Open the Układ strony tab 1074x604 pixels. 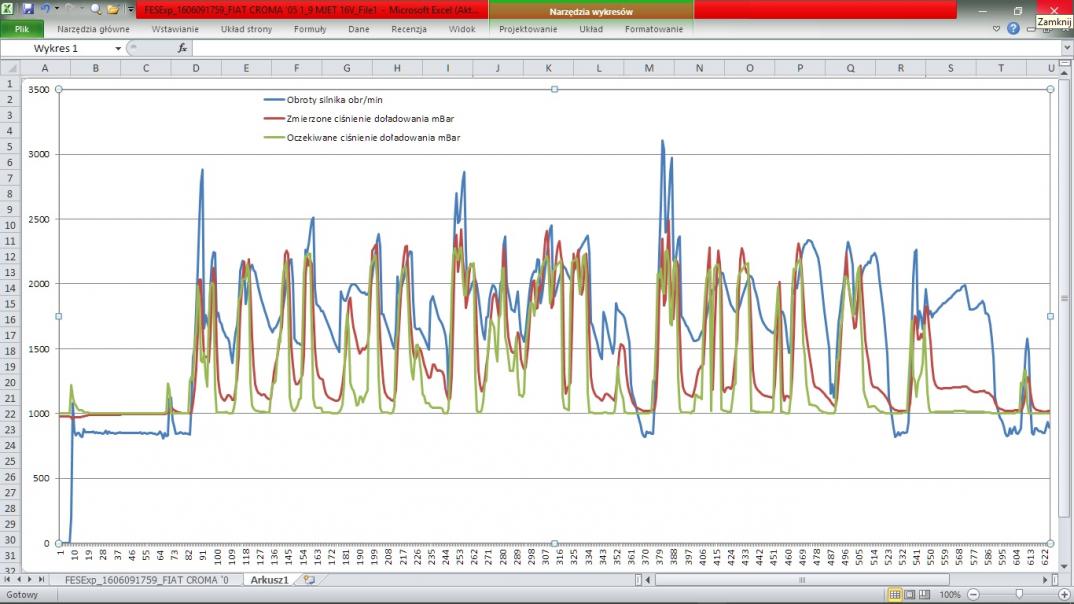pyautogui.click(x=247, y=29)
